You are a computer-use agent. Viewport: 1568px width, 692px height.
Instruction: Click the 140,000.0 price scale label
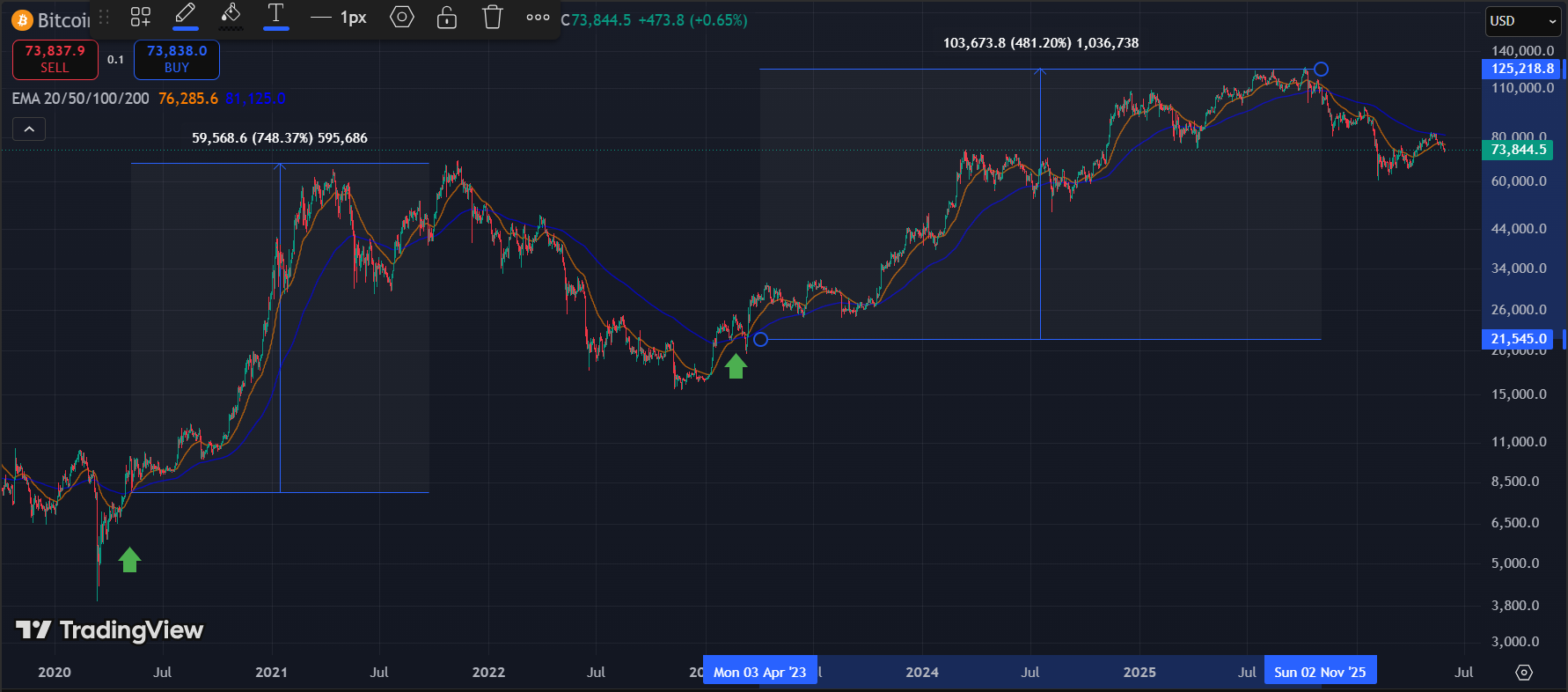coord(1522,51)
